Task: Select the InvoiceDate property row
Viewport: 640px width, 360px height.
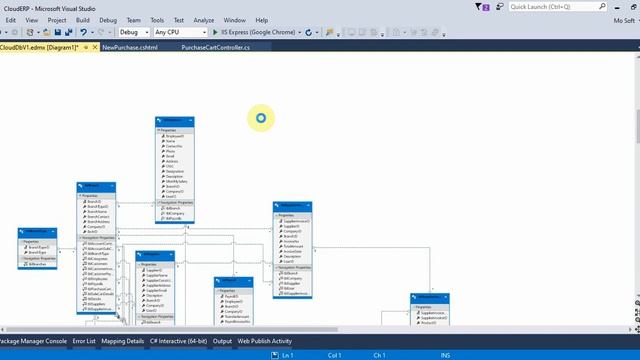Action: [x=293, y=251]
